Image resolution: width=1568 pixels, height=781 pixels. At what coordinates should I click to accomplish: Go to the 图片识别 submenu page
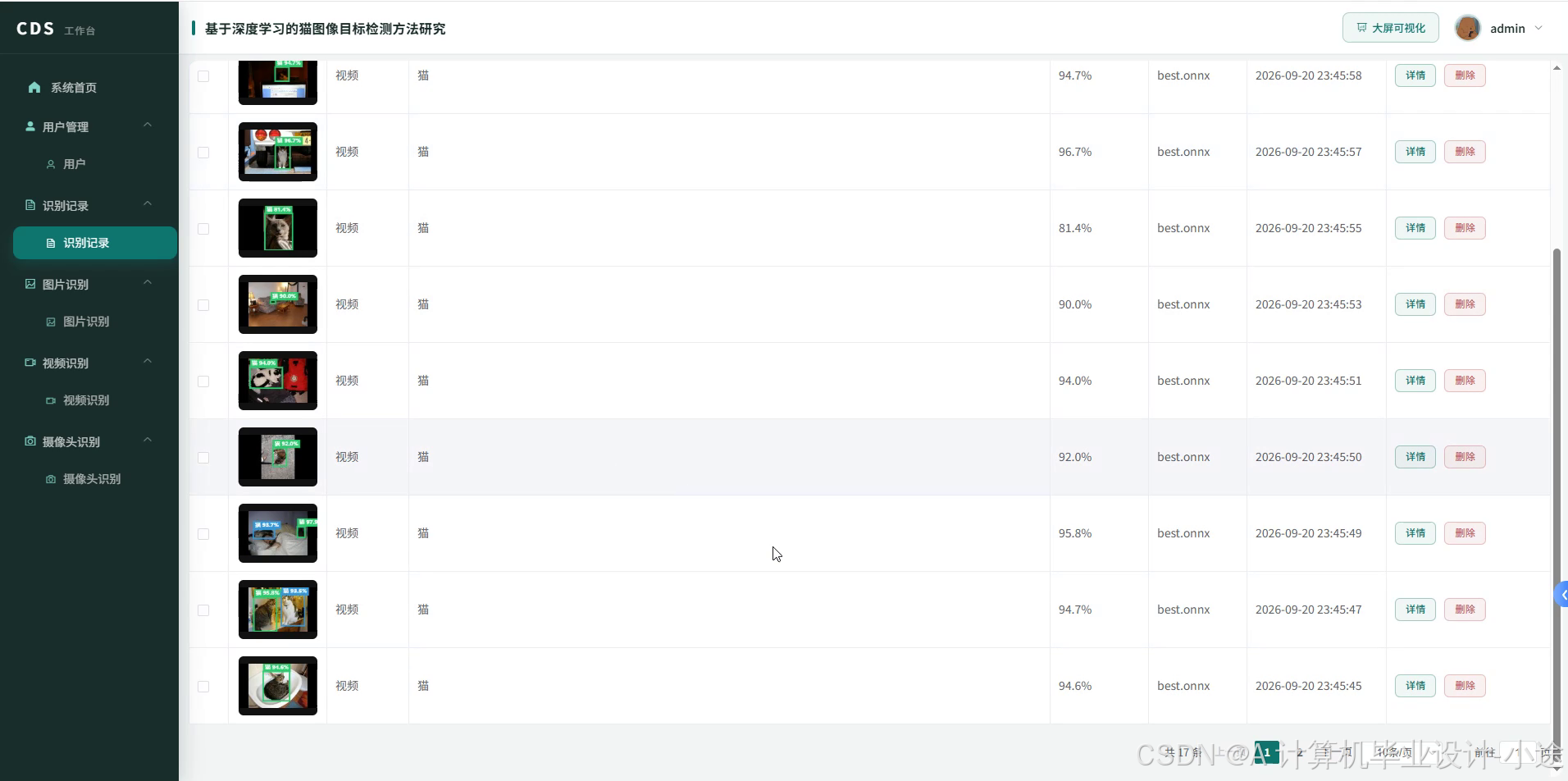[85, 322]
